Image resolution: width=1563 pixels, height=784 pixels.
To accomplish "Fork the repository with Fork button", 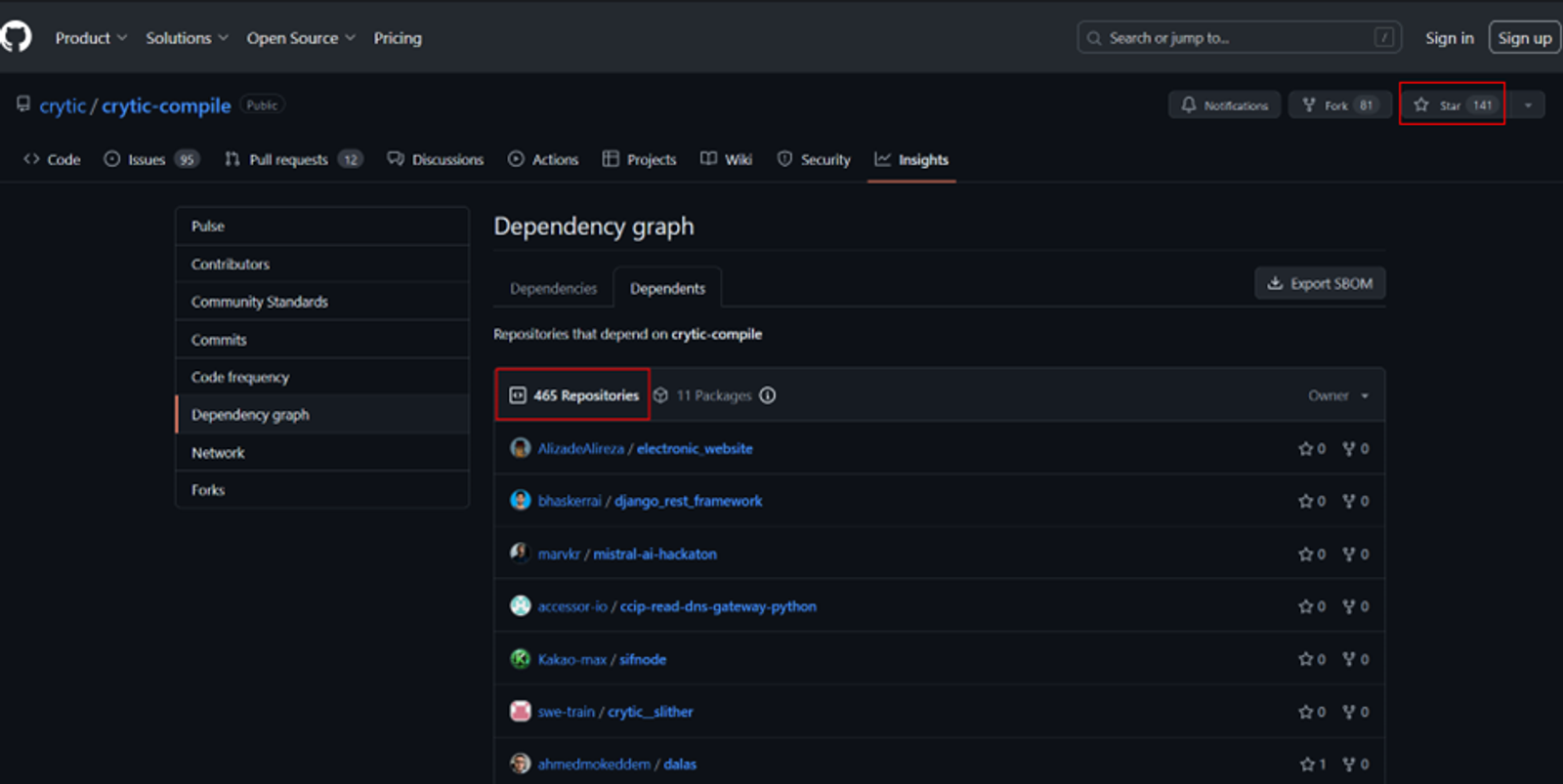I will (x=1339, y=104).
